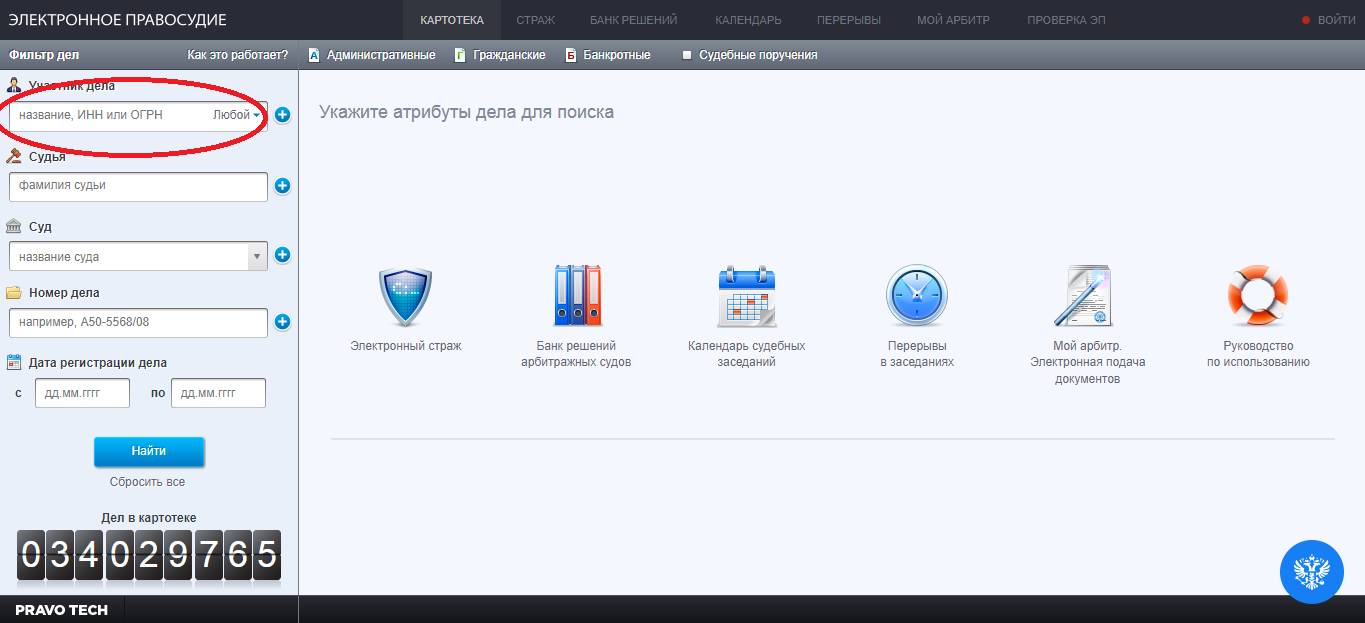This screenshot has width=1365, height=623.
Task: Switch to the ПЕРЕРЫВЫ tab
Action: (849, 20)
